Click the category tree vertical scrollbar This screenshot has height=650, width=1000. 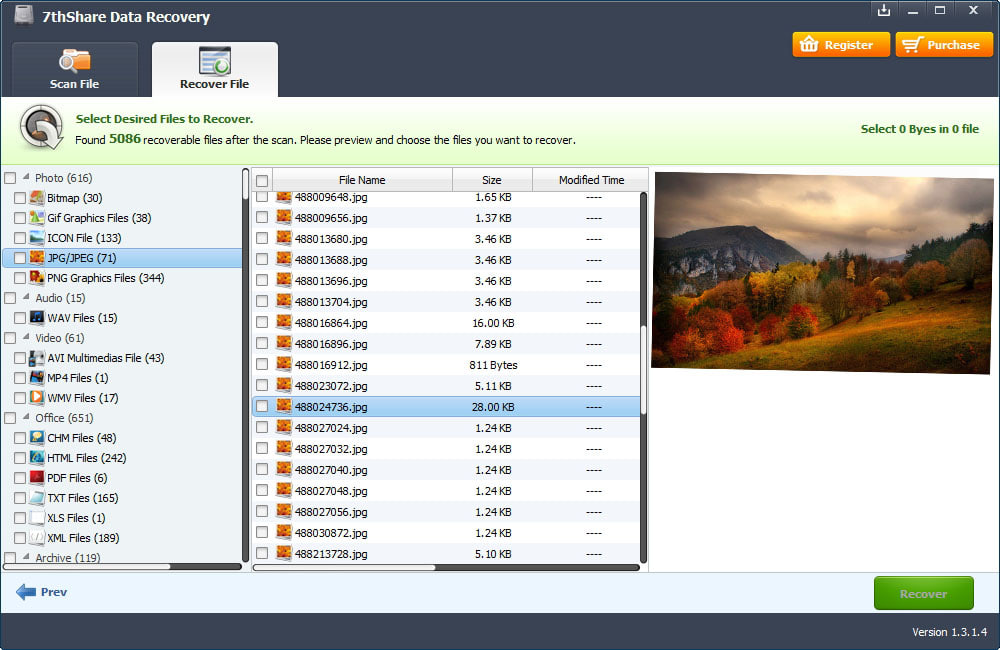[246, 365]
